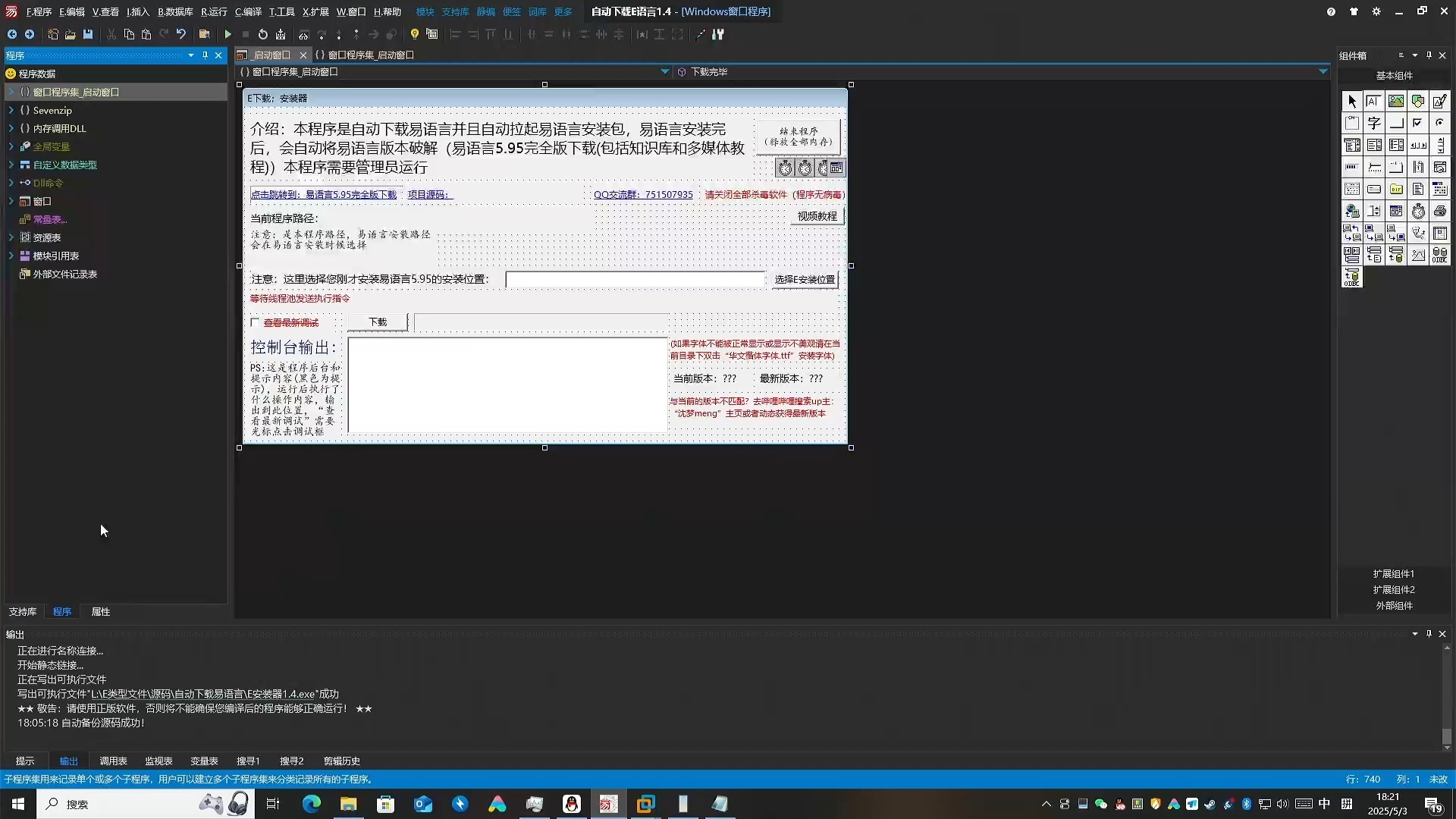
Task: Expand the Sevenzip tree node
Action: coord(11,110)
